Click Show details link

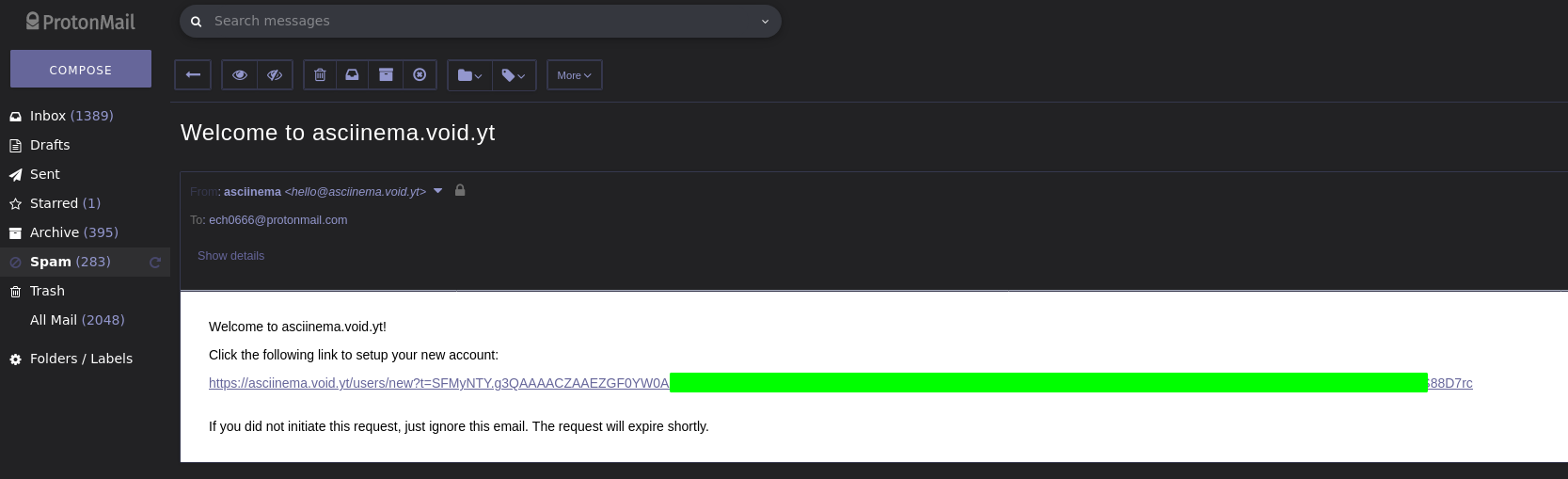(x=230, y=256)
